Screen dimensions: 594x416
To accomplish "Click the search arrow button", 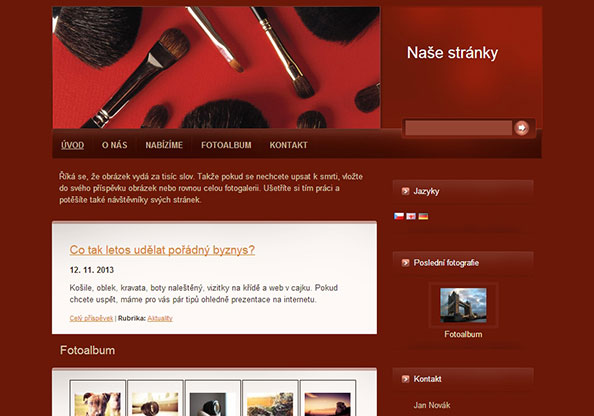I will pyautogui.click(x=522, y=128).
